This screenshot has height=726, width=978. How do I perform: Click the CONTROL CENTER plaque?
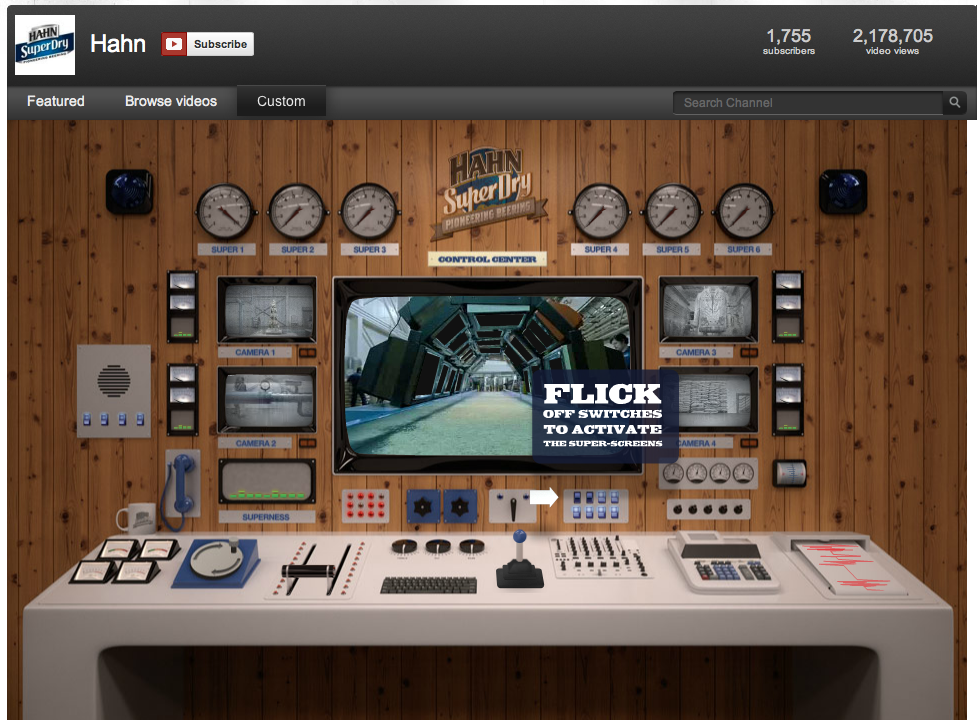pyautogui.click(x=487, y=259)
